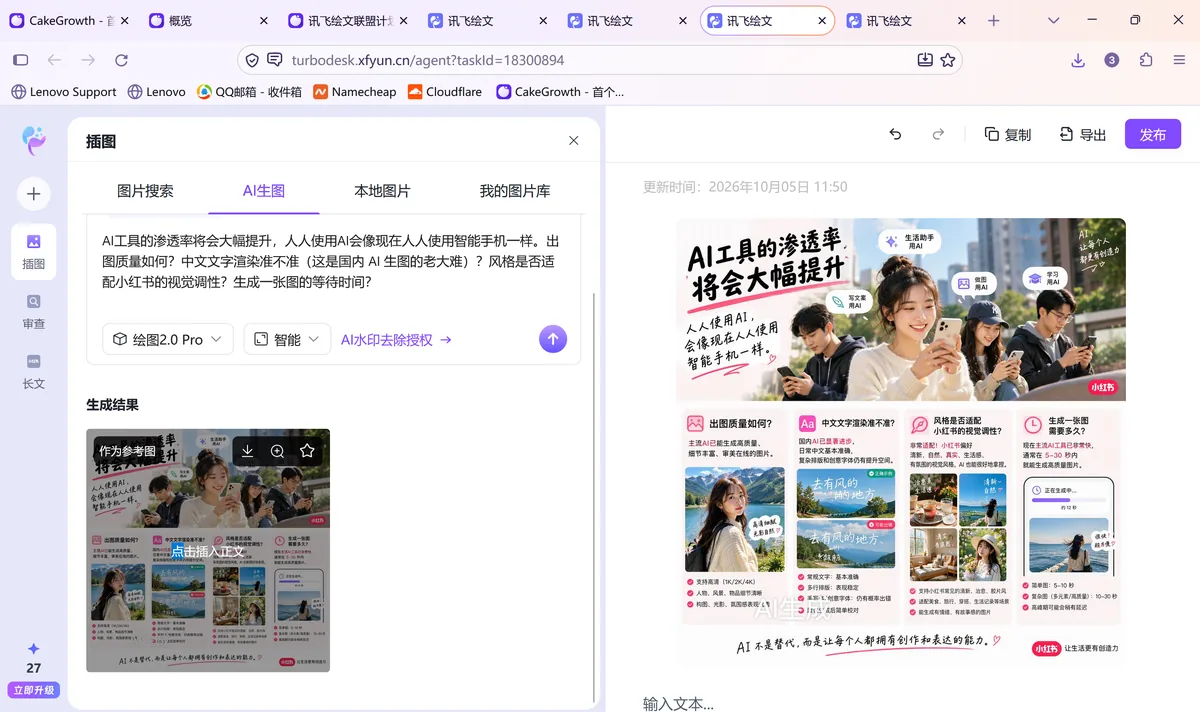Click the account badge showing 3
1200x712 pixels.
click(x=1112, y=60)
